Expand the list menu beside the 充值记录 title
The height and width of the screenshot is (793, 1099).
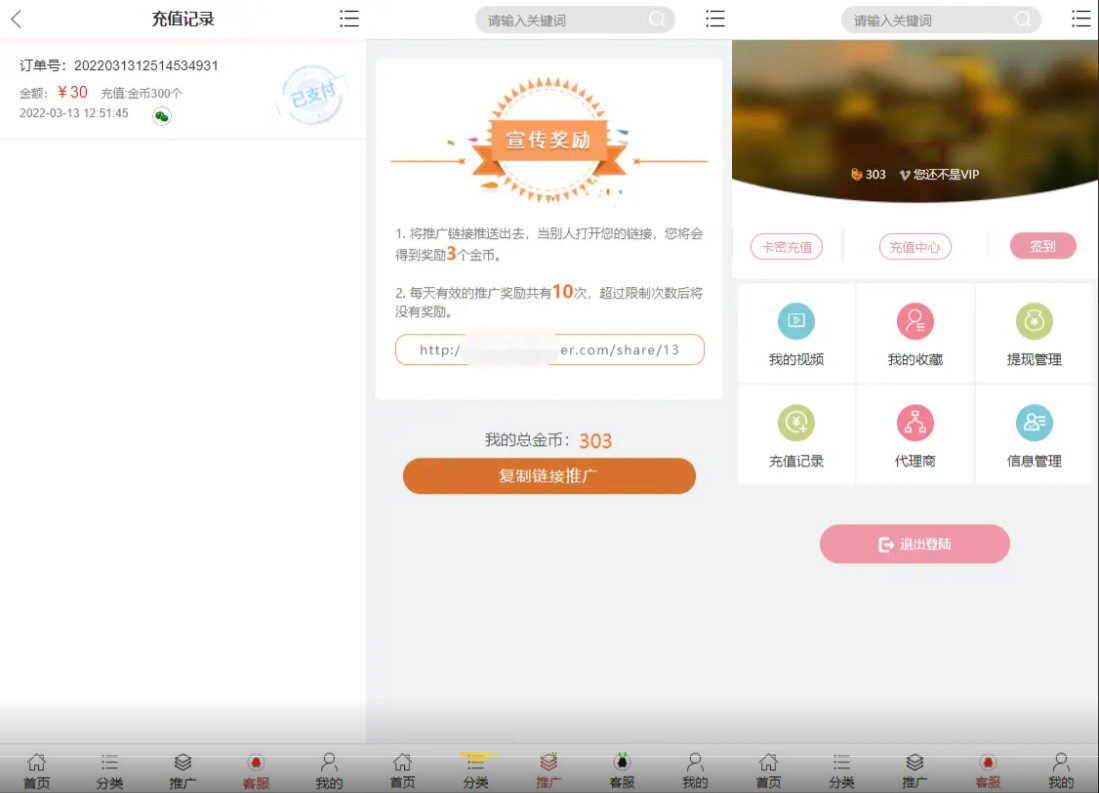coord(349,19)
